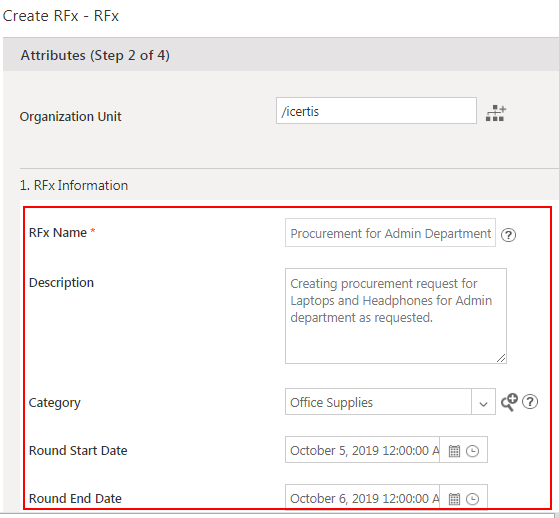The width and height of the screenshot is (559, 518).
Task: Edit the Round Start Date value
Action: tap(363, 450)
